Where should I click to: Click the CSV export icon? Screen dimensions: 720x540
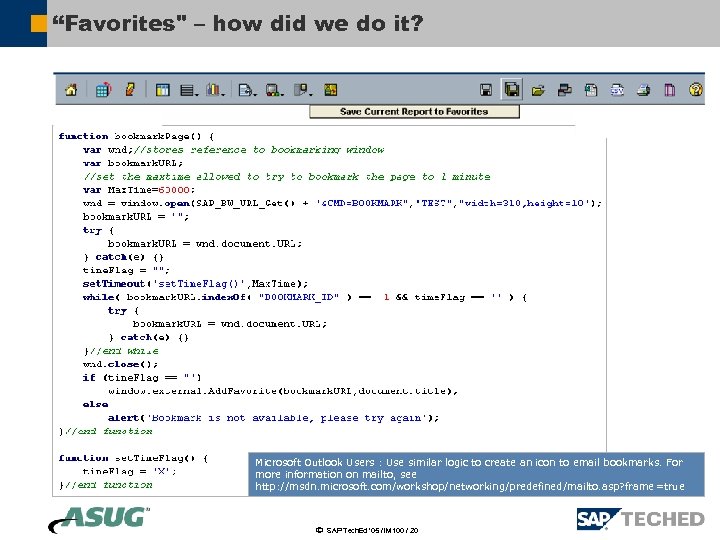click(617, 90)
